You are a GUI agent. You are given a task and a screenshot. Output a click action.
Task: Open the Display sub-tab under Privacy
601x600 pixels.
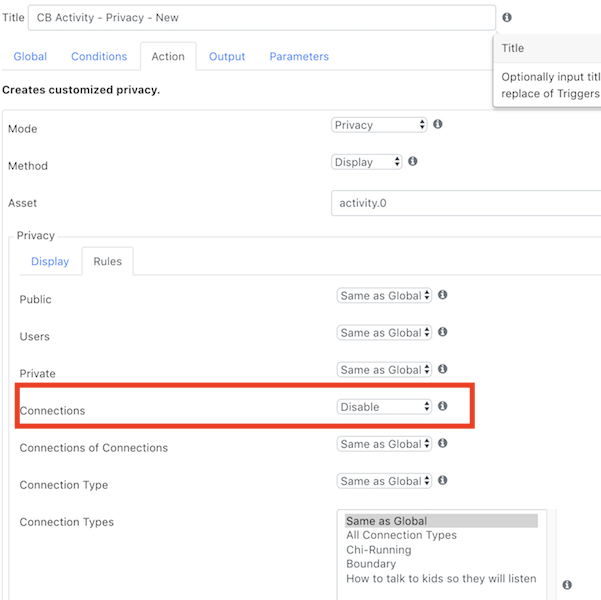(50, 261)
